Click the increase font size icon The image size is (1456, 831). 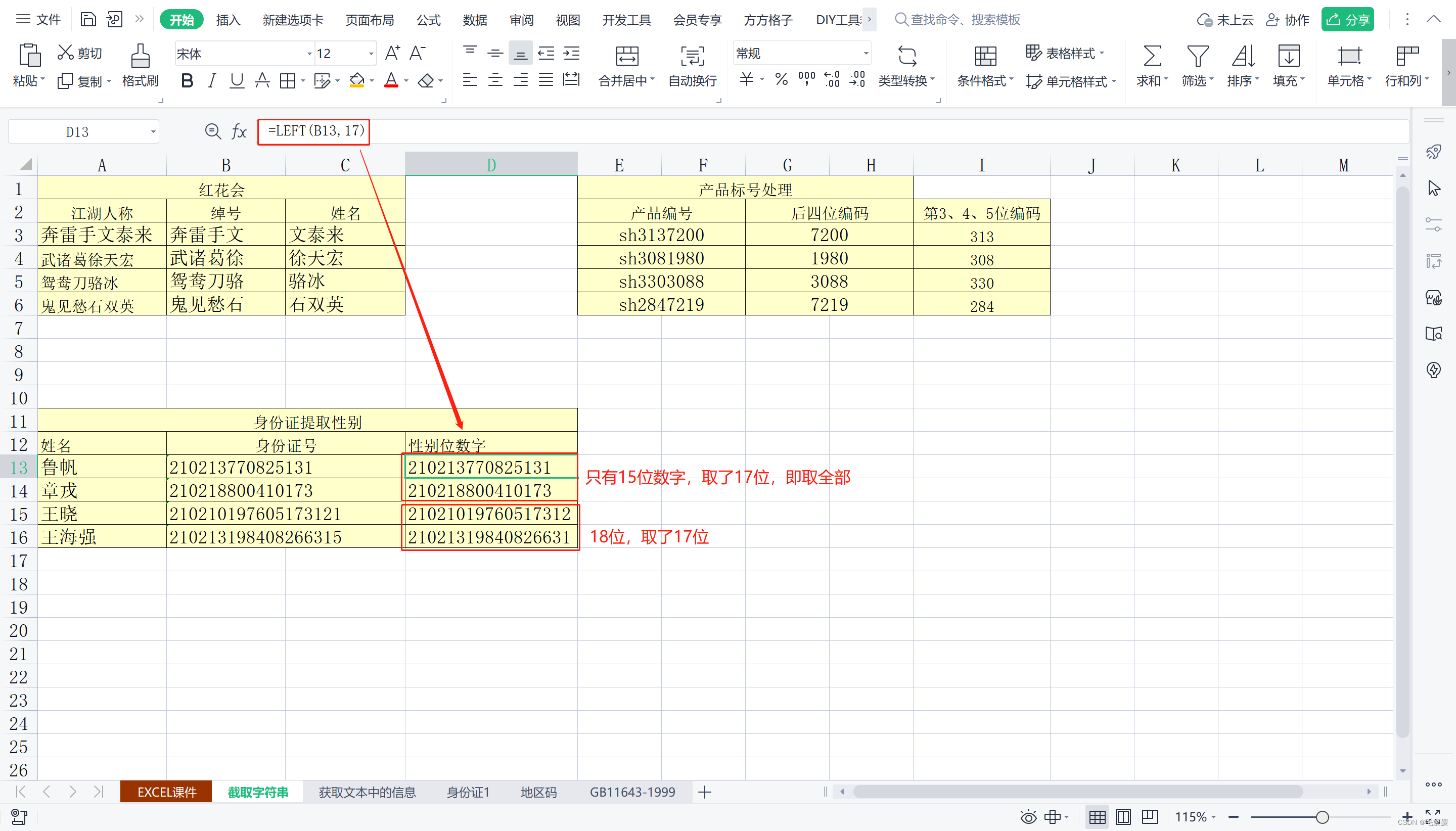(392, 54)
